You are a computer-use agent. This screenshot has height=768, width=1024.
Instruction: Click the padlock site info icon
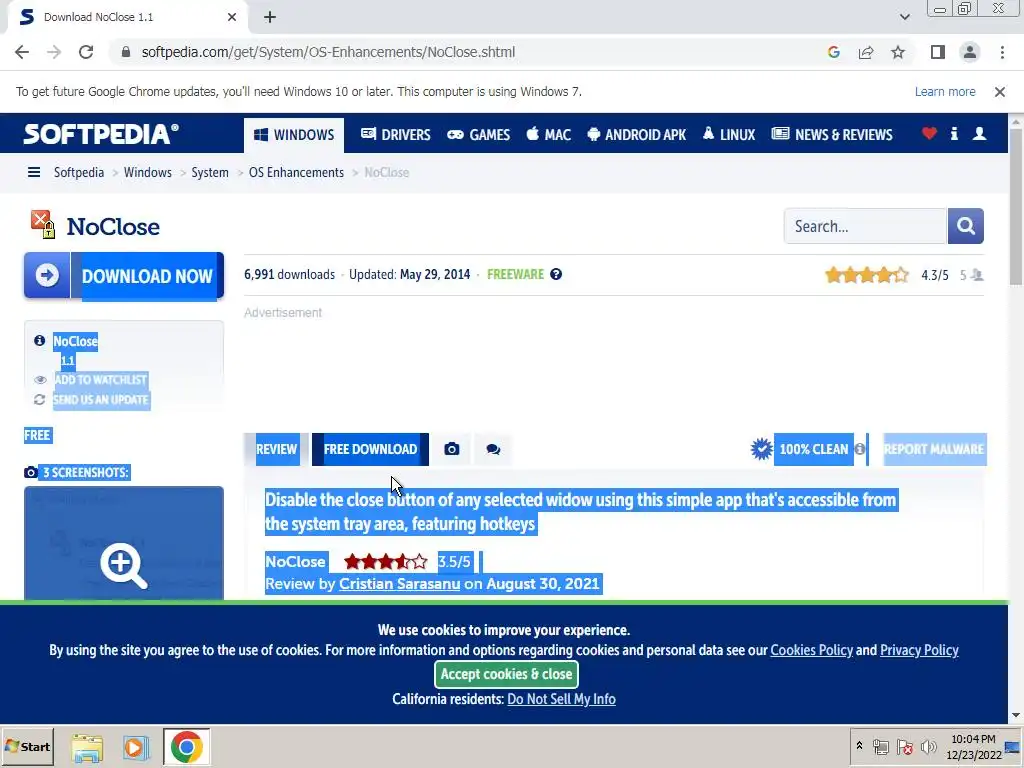point(126,52)
